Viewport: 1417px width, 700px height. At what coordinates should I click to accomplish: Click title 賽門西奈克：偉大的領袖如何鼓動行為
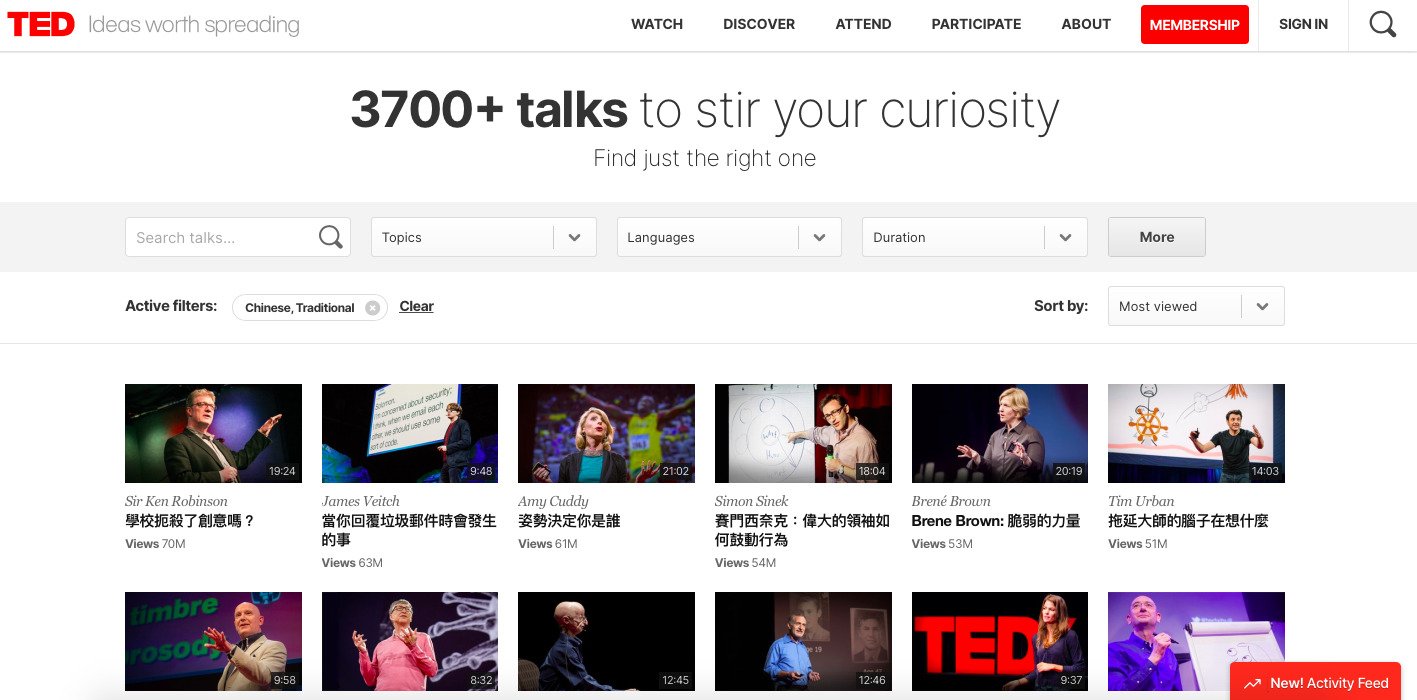[x=802, y=530]
